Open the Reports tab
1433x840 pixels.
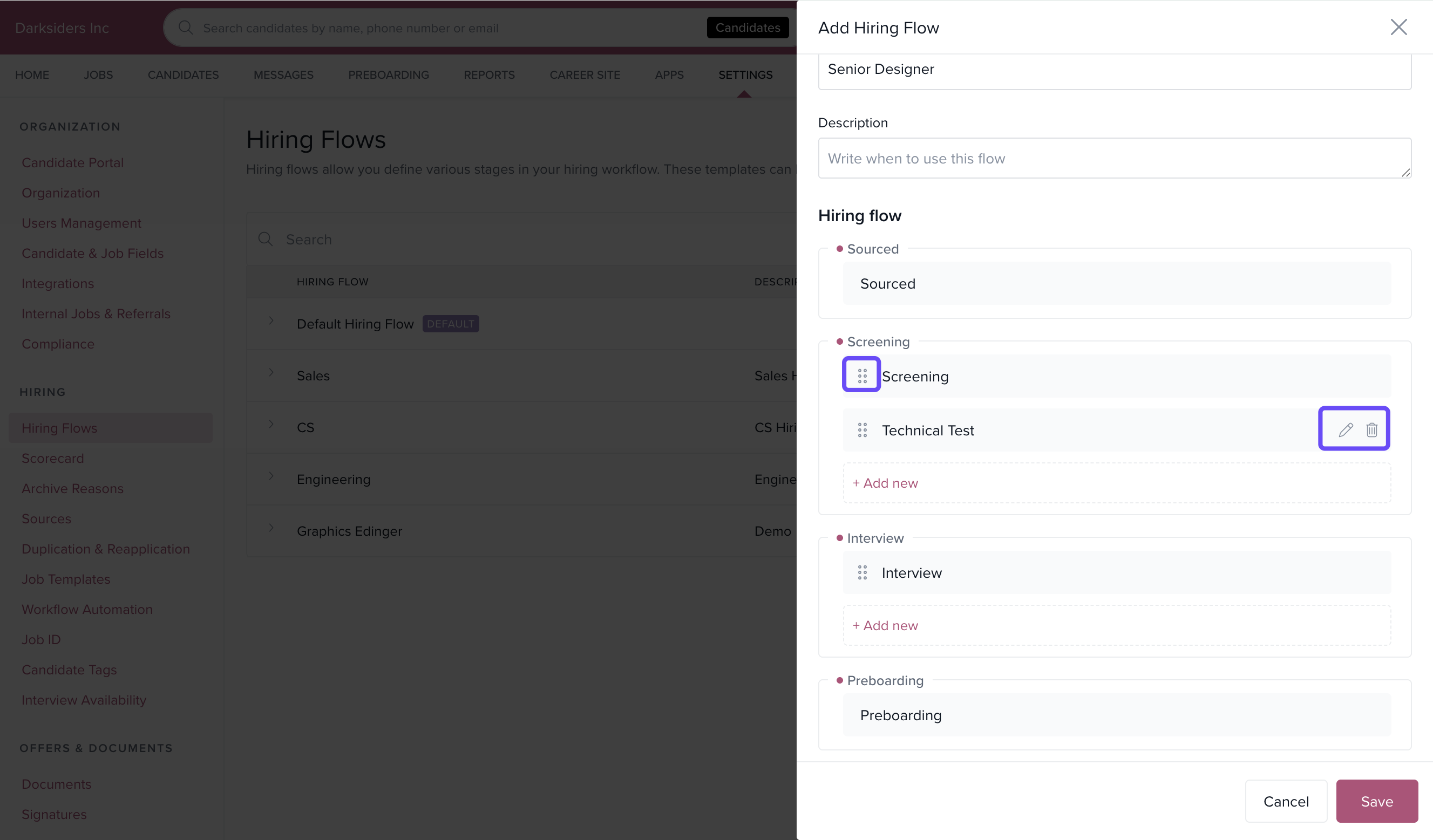[x=489, y=75]
